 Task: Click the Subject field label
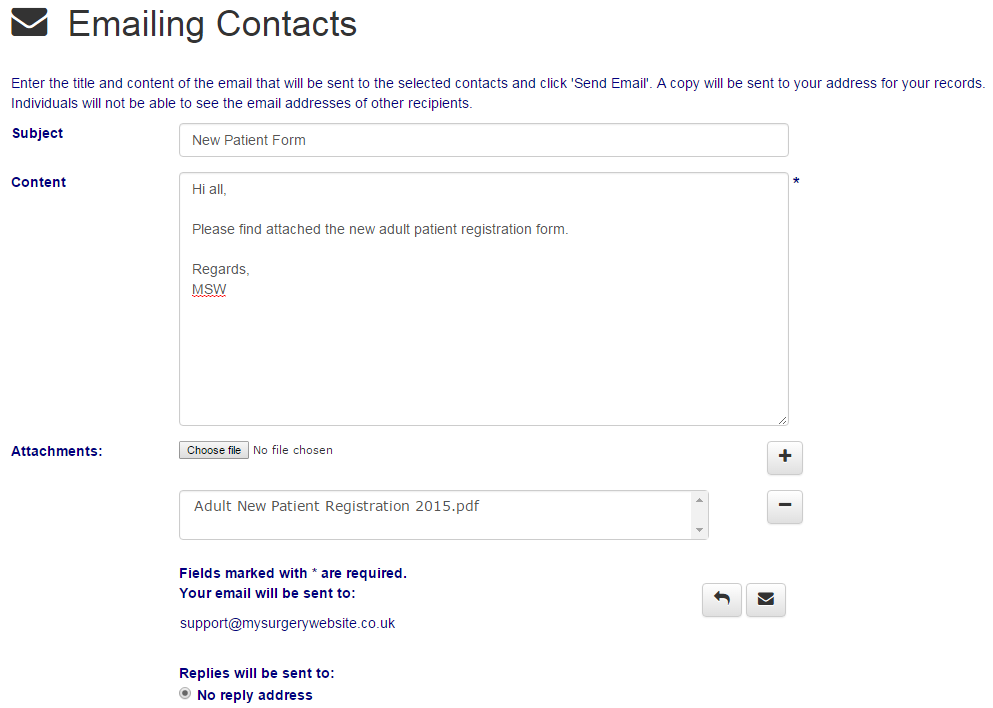(x=37, y=133)
